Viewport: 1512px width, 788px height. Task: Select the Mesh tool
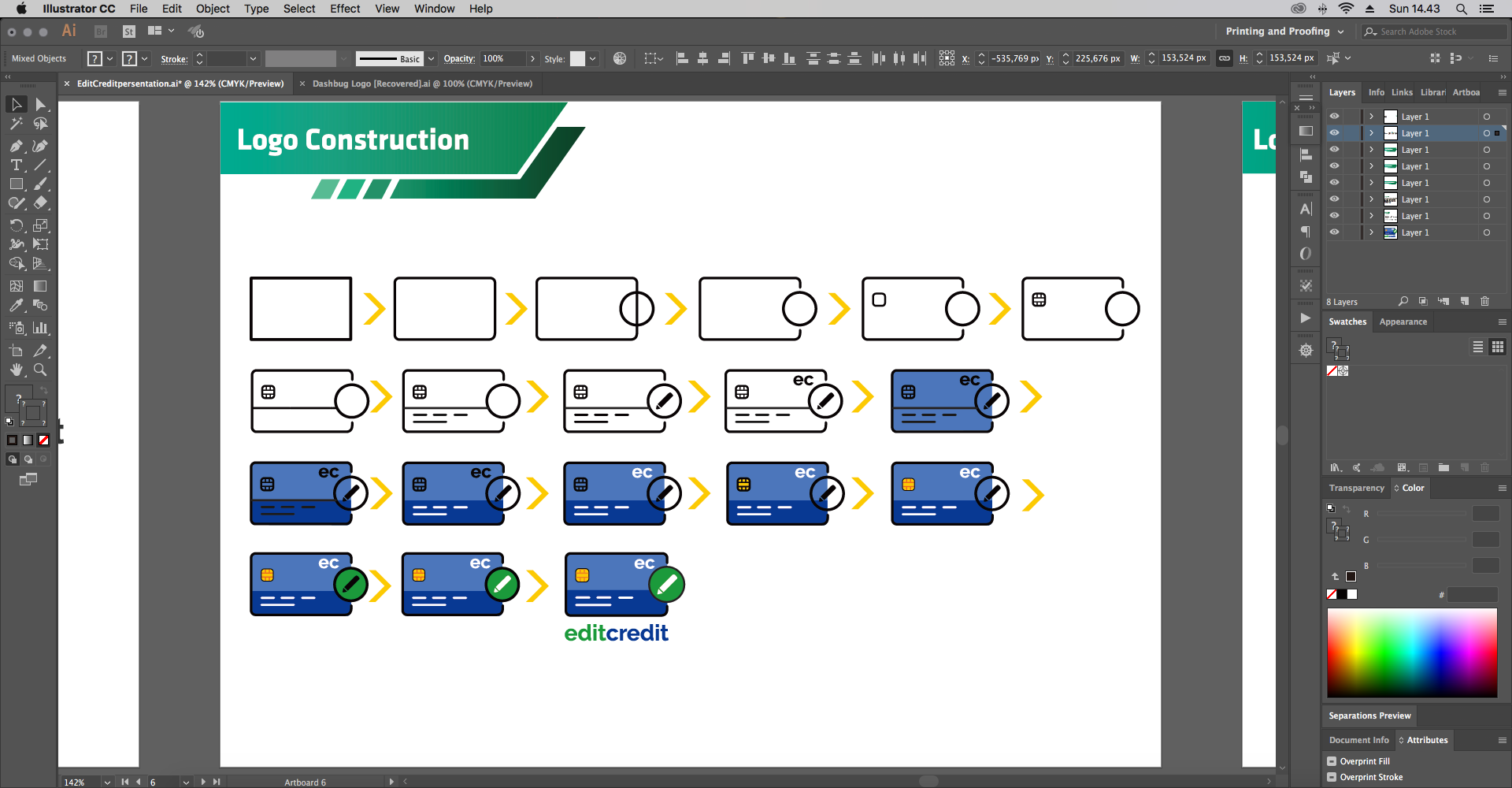point(16,286)
